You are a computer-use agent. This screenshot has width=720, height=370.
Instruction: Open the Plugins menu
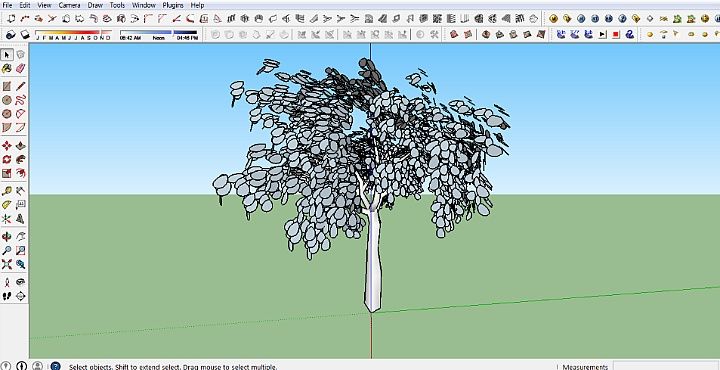(x=173, y=5)
